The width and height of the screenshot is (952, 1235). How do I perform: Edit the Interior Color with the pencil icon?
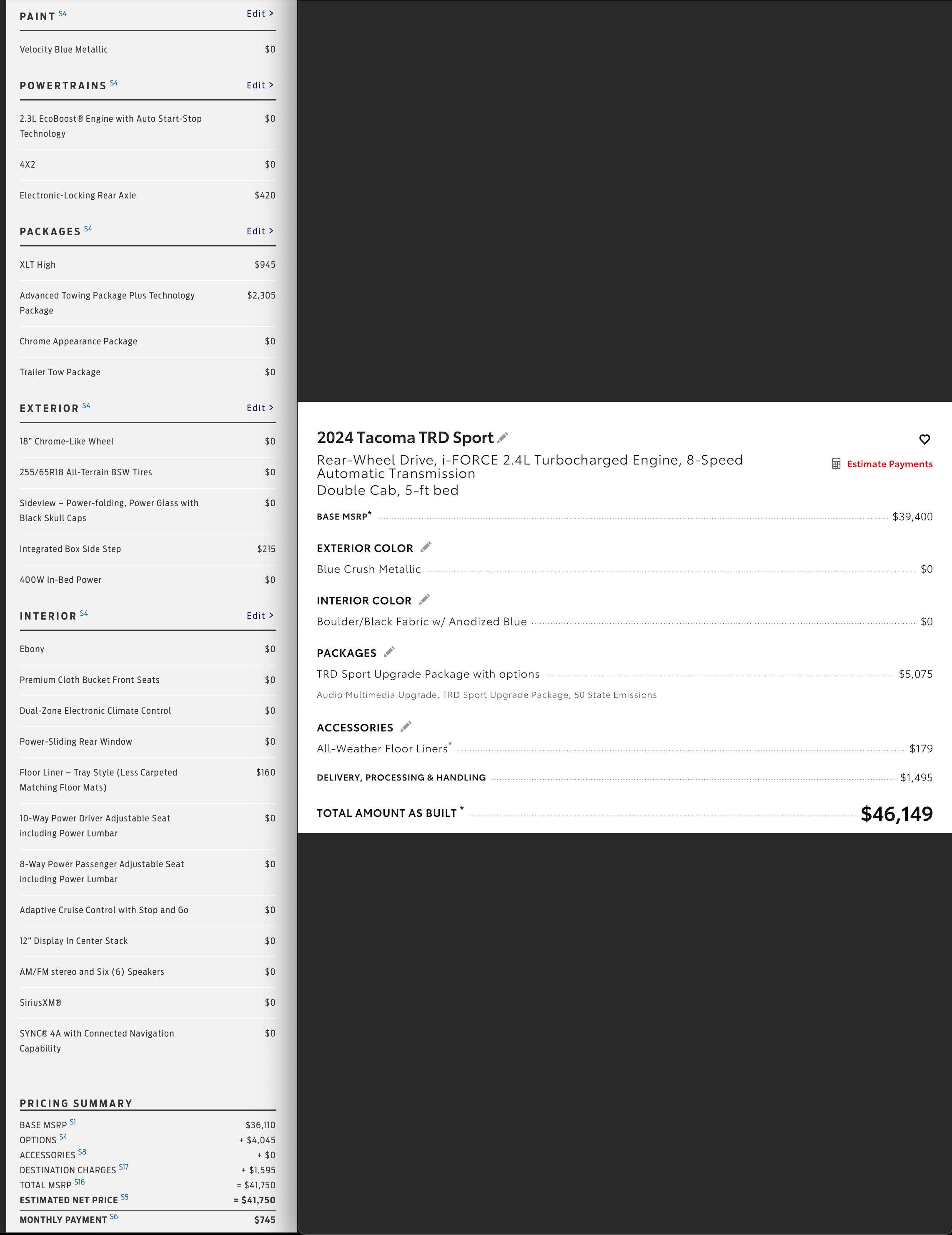click(425, 600)
